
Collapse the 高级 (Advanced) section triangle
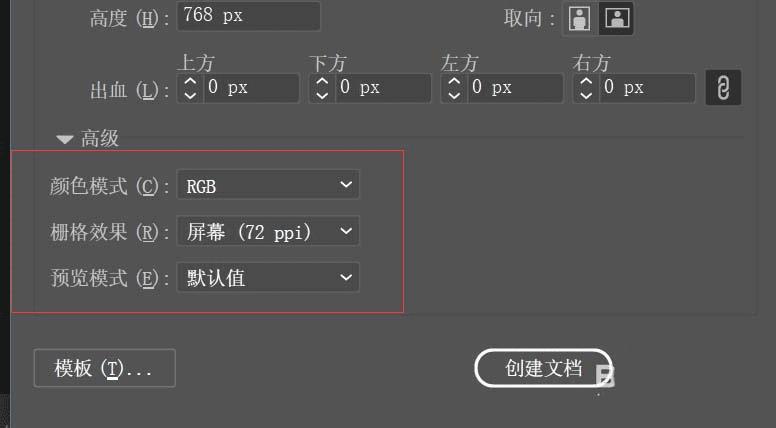tap(64, 139)
